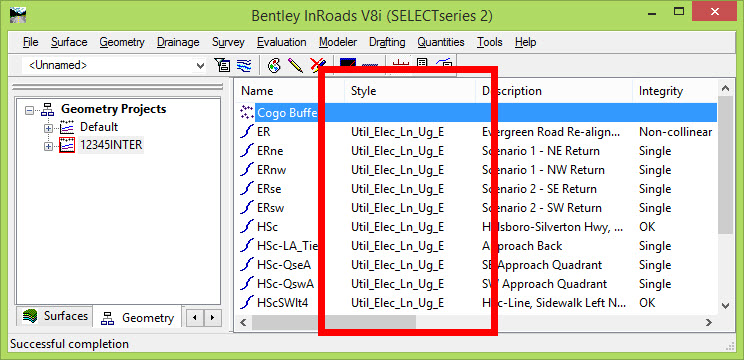Click the horizontal scrollbar thumb in list
744x360 pixels.
(x=334, y=323)
